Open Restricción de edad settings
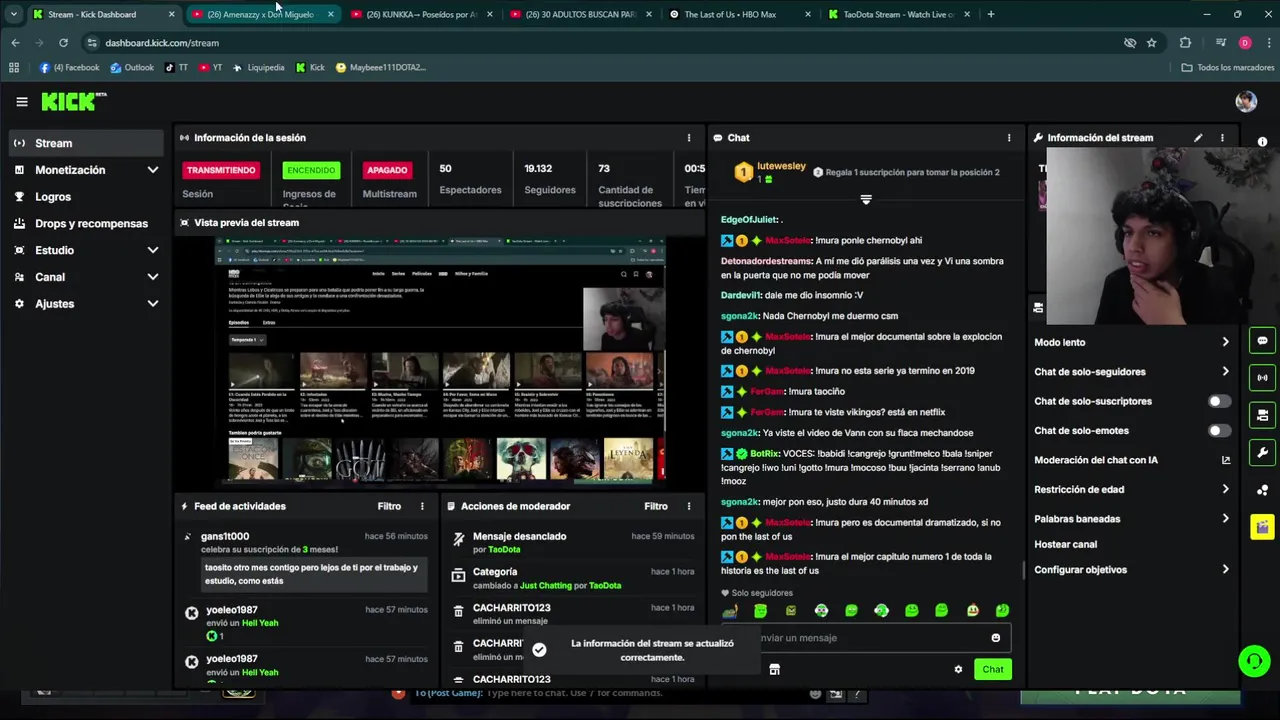 pyautogui.click(x=1131, y=489)
